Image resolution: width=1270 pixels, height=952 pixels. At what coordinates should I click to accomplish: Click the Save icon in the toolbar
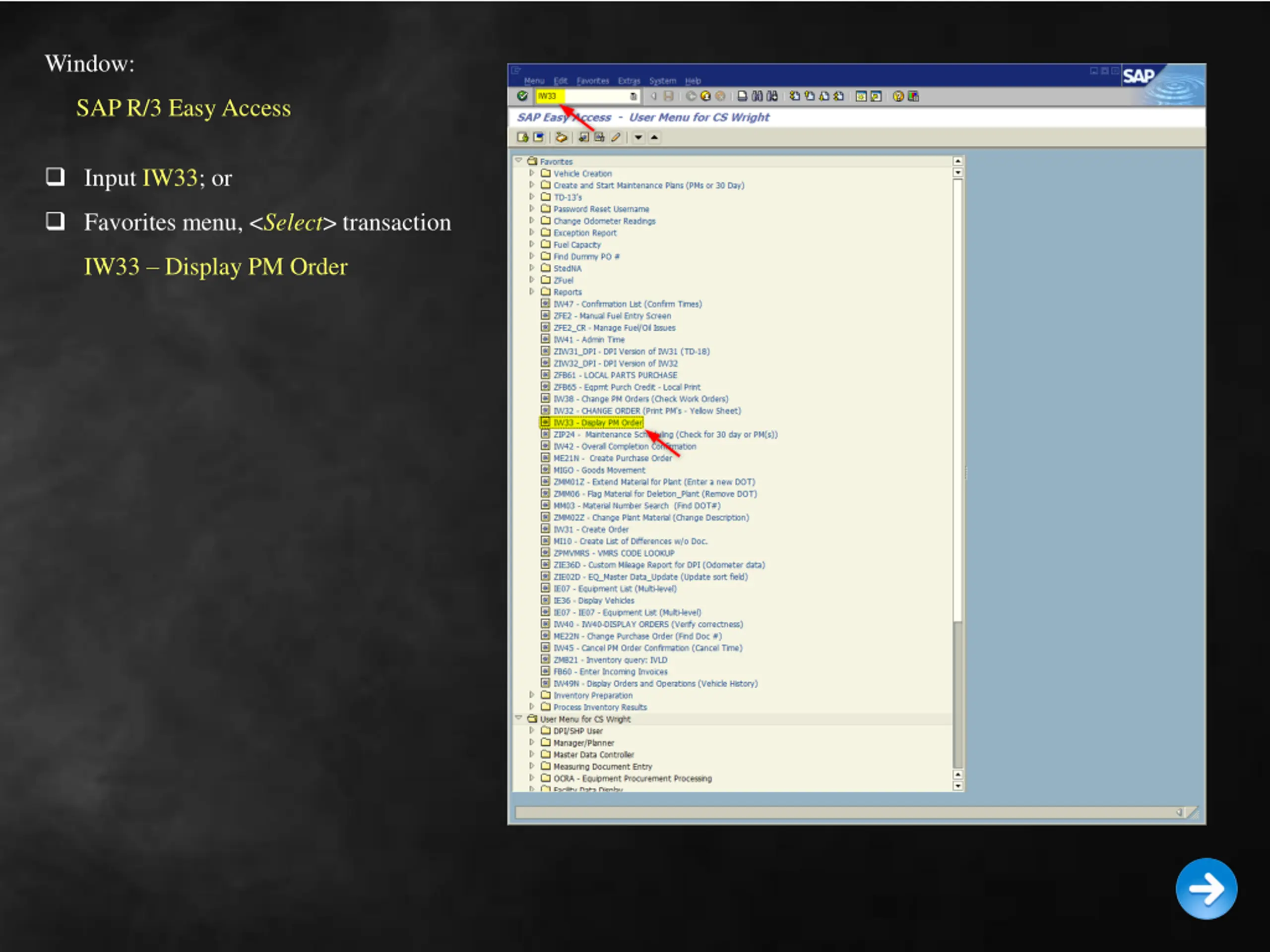pos(668,96)
